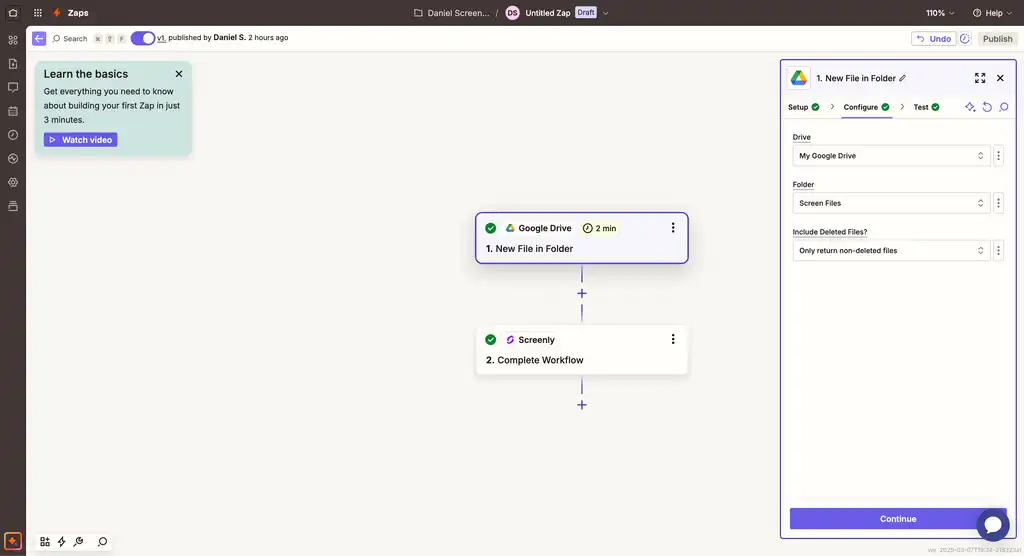Open the file/notes icon in left sidebar
1024x556 pixels.
[12, 64]
